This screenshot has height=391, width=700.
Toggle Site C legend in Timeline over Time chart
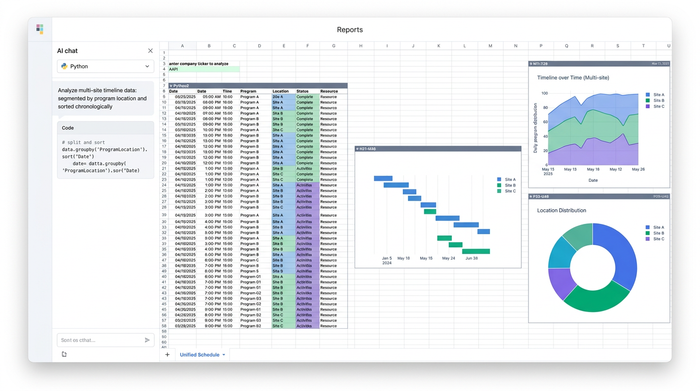[x=655, y=106]
